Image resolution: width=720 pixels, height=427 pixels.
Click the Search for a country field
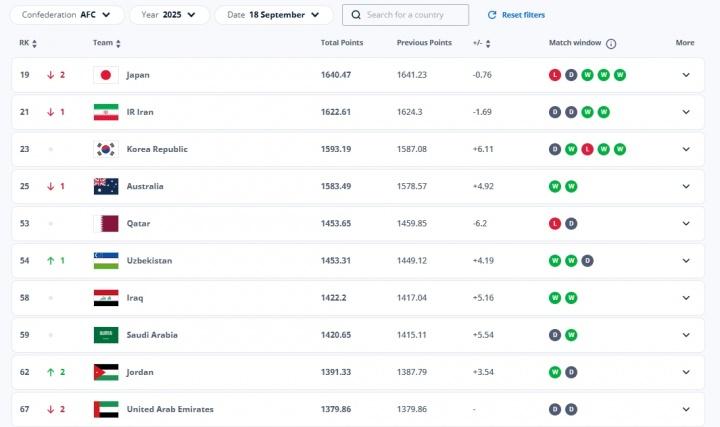coord(412,15)
